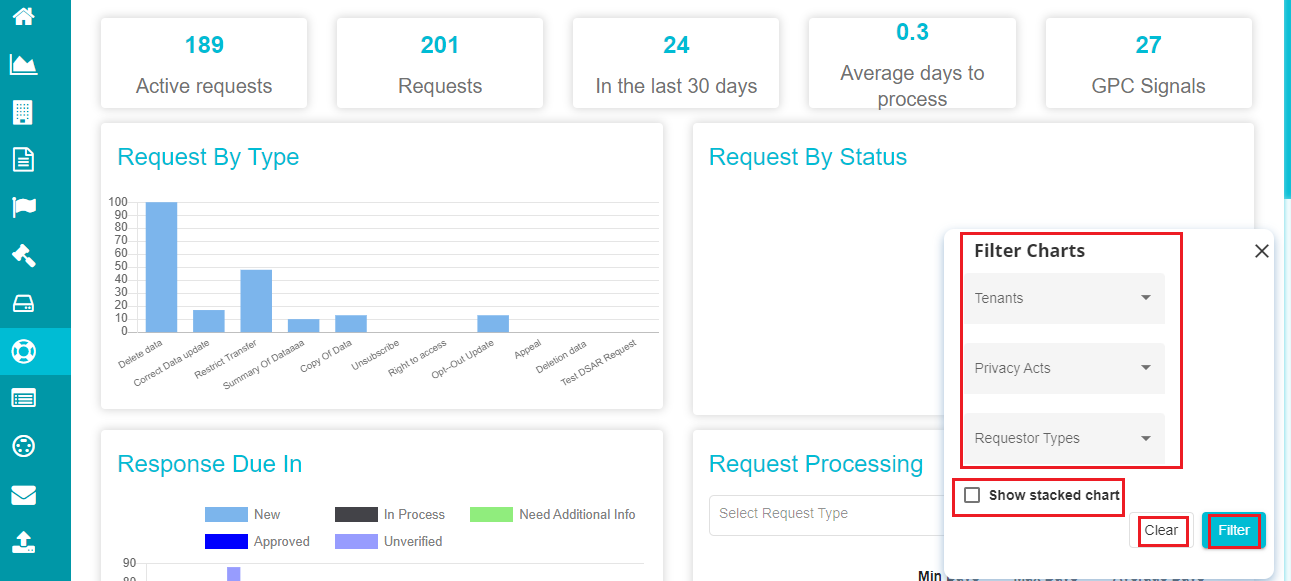
Task: Click the Restrict Transfer bar
Action: pos(256,301)
